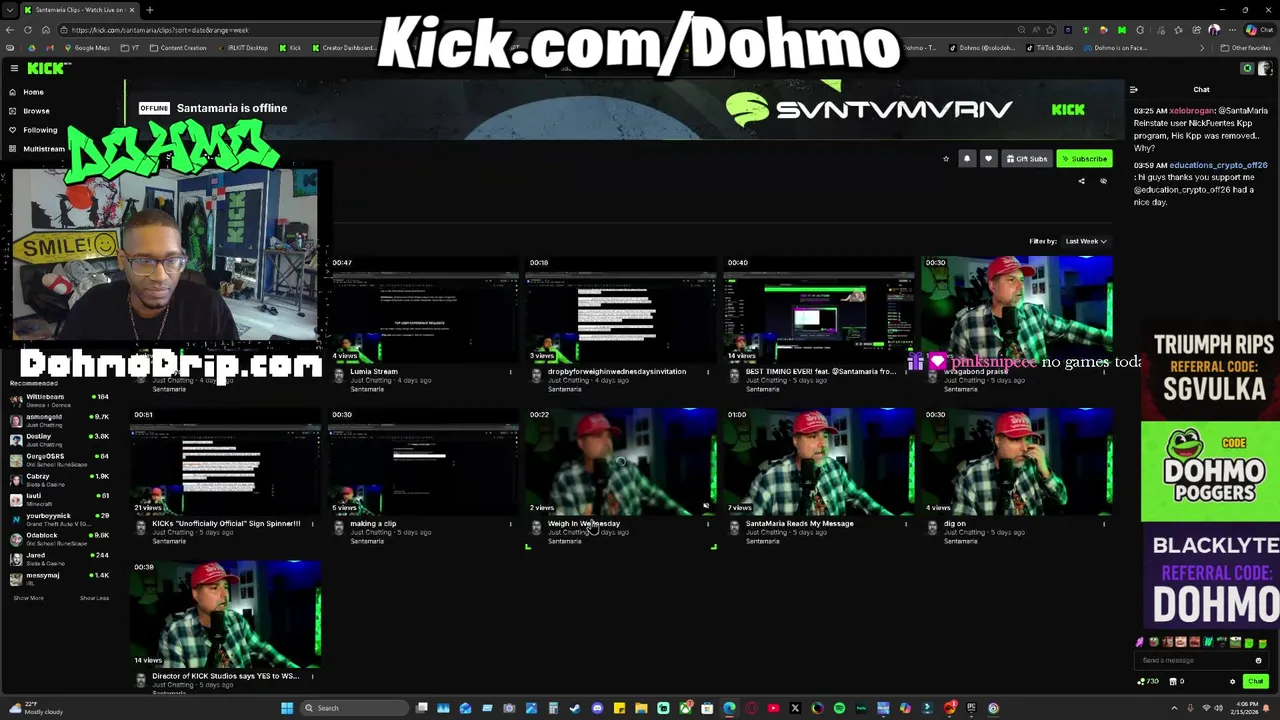
Task: Click username educations_crypto_off26 in chat
Action: 1218,165
